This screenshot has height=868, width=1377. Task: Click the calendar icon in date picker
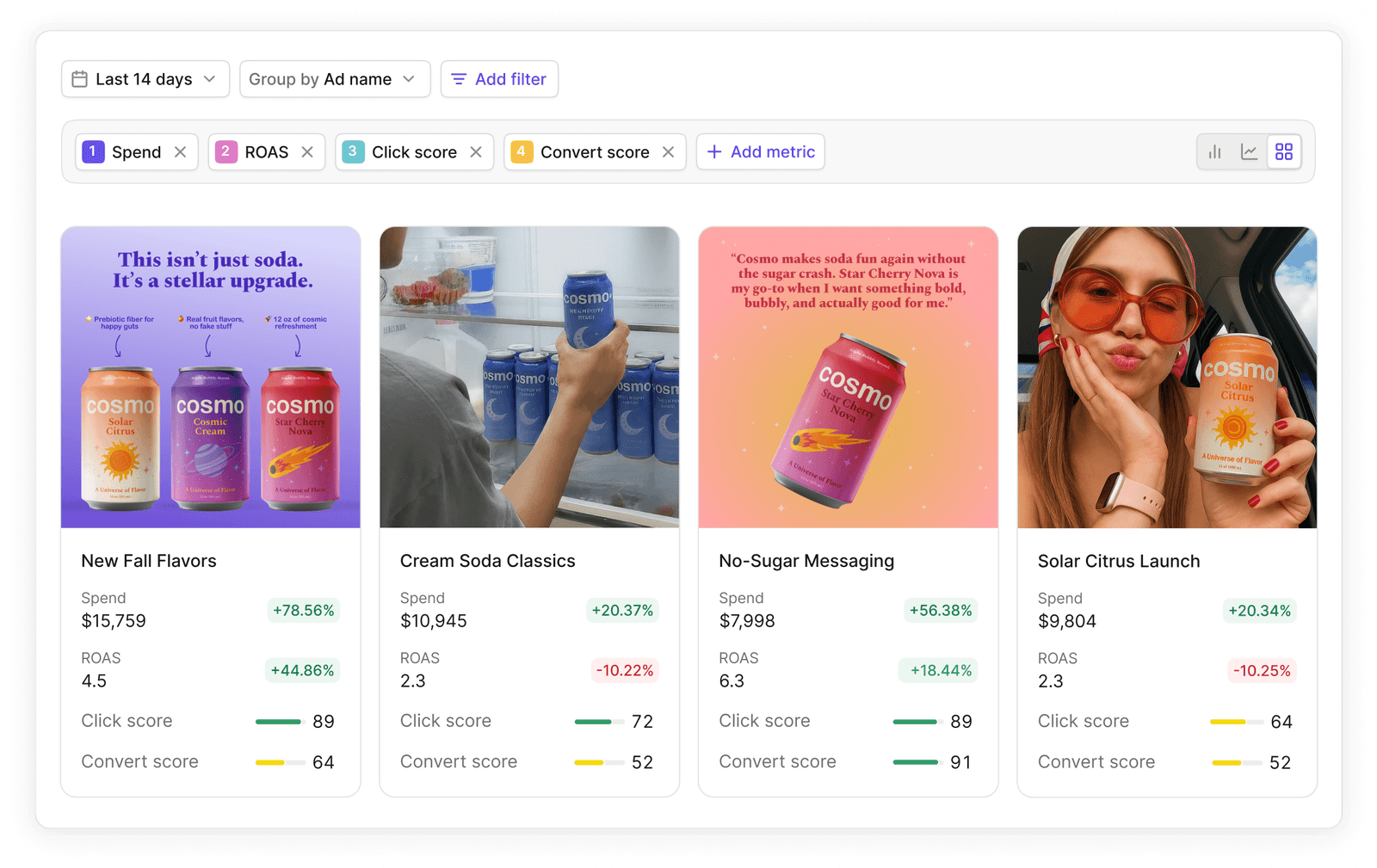(80, 79)
